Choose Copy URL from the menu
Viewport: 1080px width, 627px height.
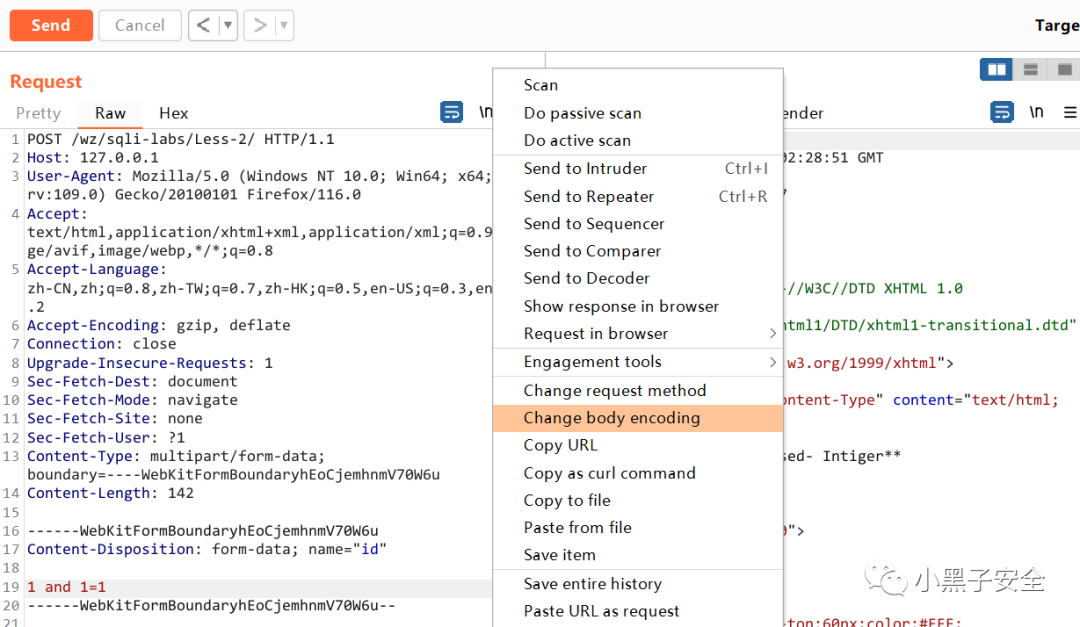[x=638, y=446]
